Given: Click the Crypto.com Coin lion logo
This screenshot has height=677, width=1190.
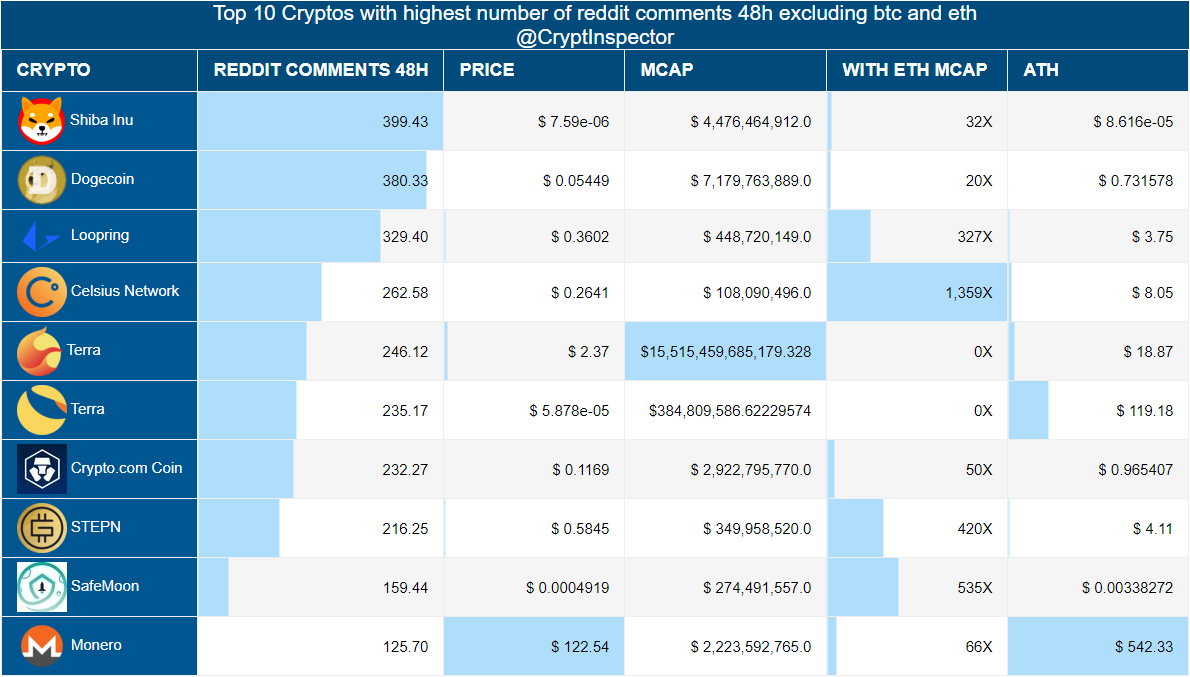Looking at the screenshot, I should pyautogui.click(x=42, y=469).
